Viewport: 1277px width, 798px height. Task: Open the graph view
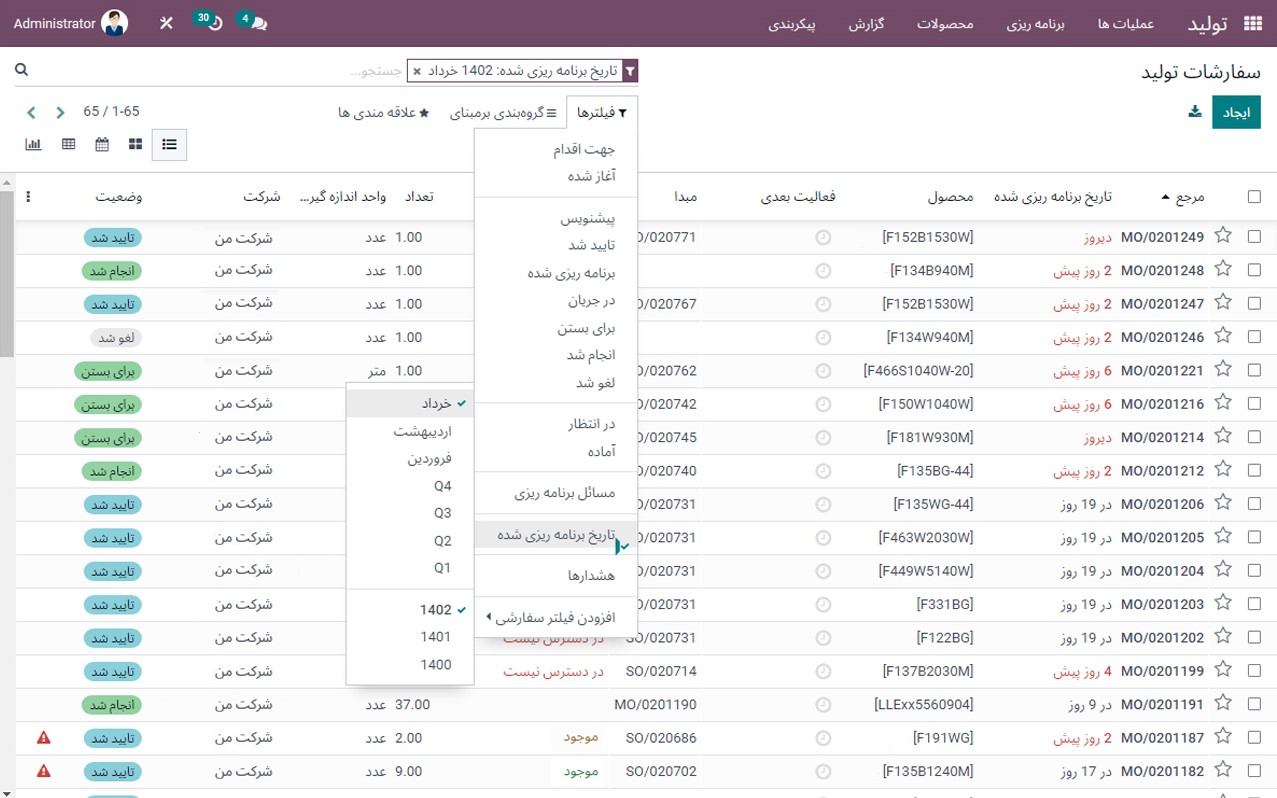point(35,144)
